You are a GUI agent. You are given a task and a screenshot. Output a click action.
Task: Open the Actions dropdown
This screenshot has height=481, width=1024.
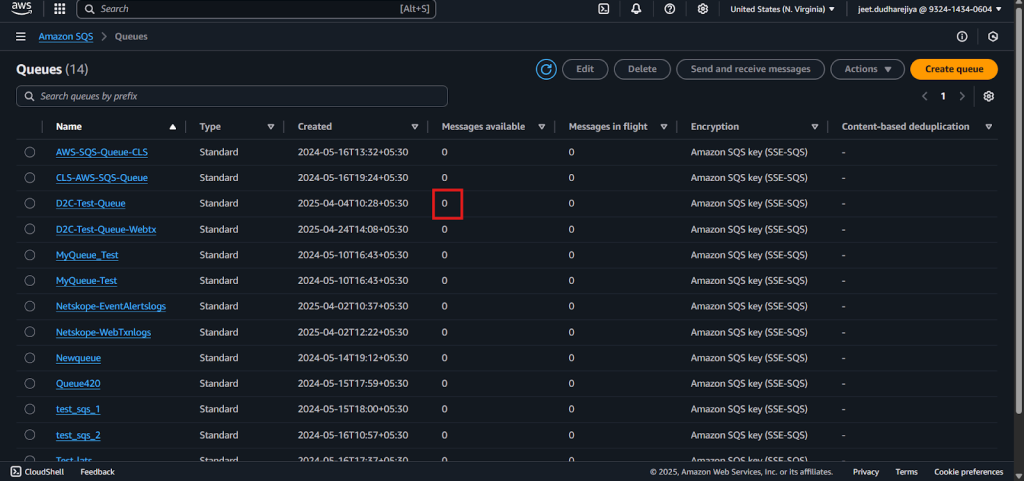867,69
